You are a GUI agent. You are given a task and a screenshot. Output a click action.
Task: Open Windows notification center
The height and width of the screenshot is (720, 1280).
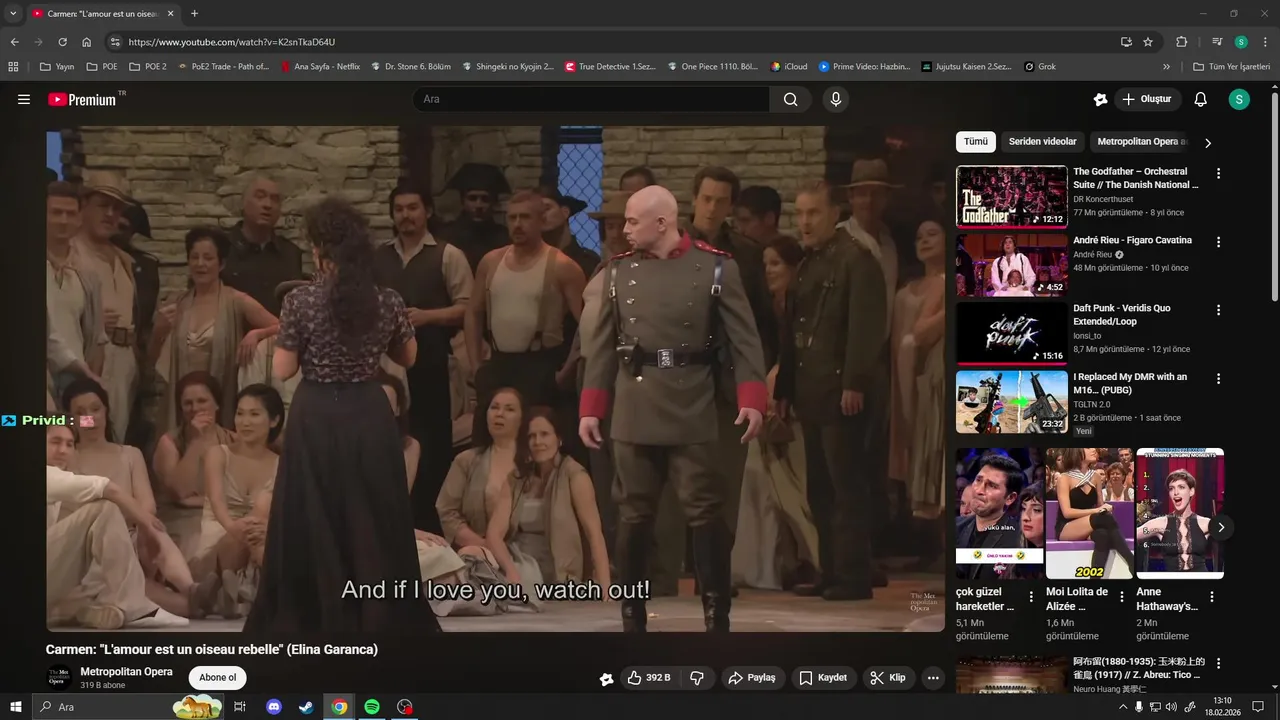coord(1258,707)
